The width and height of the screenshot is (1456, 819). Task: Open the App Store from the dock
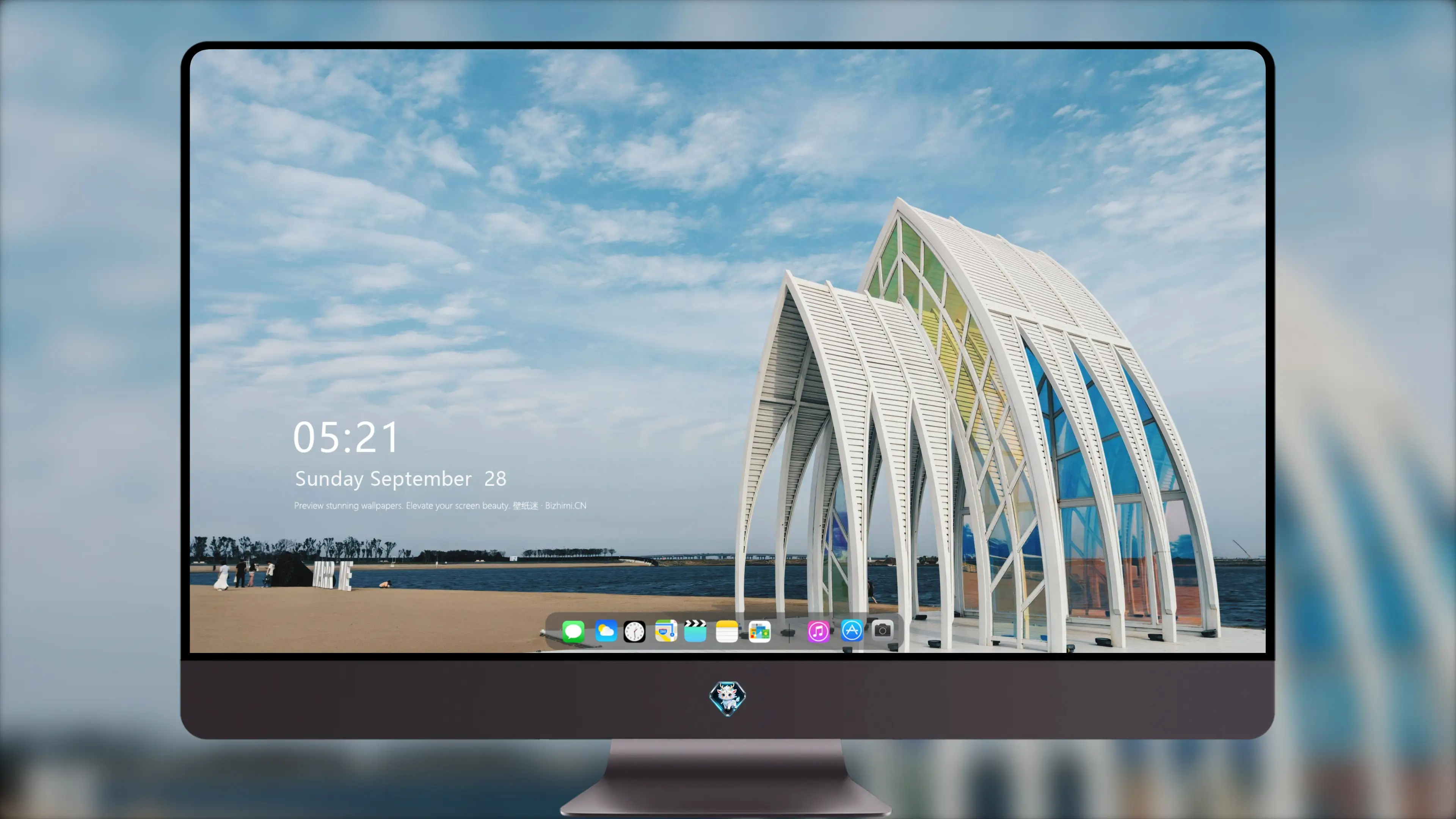[x=852, y=630]
